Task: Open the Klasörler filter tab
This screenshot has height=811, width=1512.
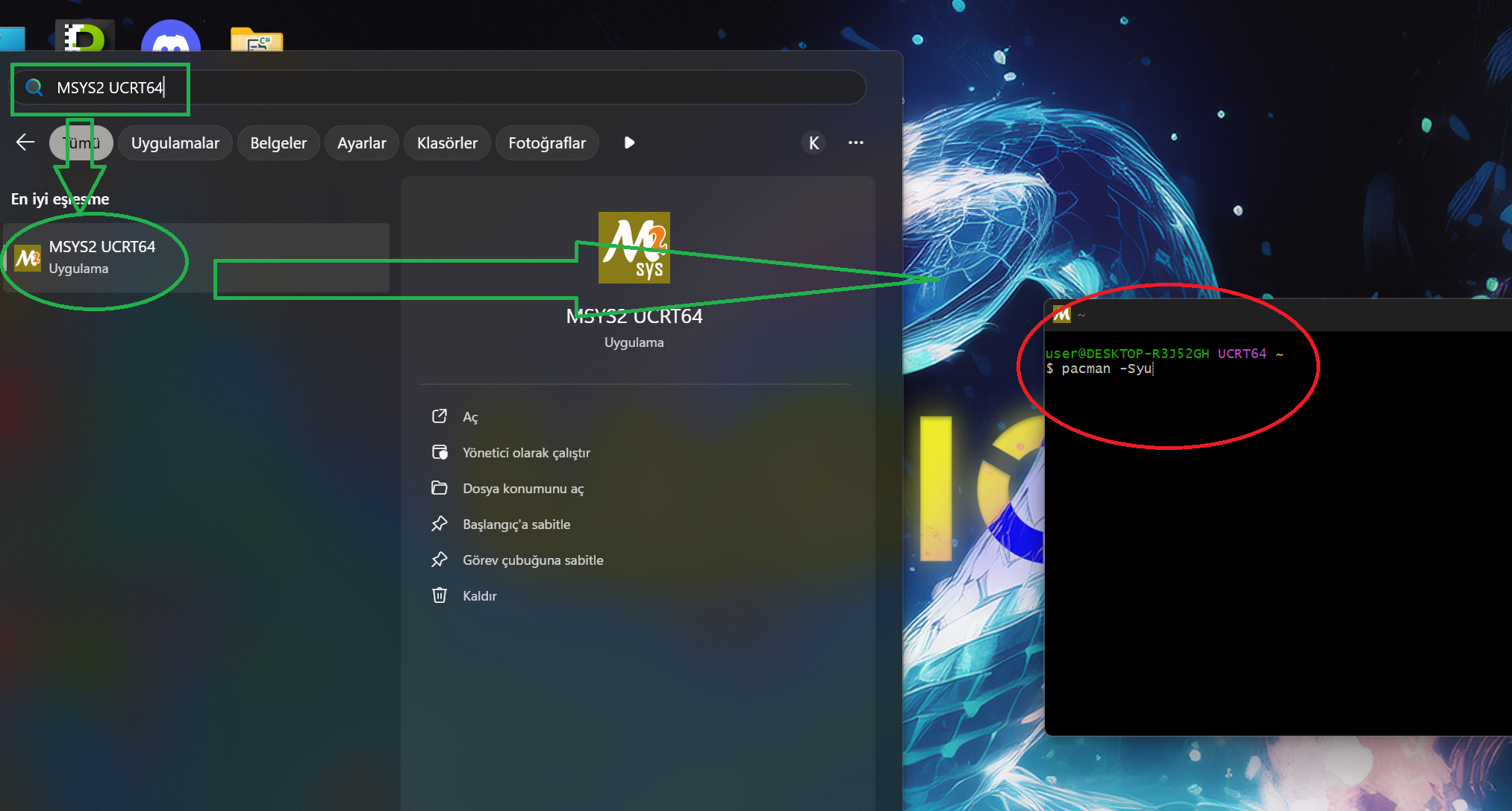Action: pos(447,143)
